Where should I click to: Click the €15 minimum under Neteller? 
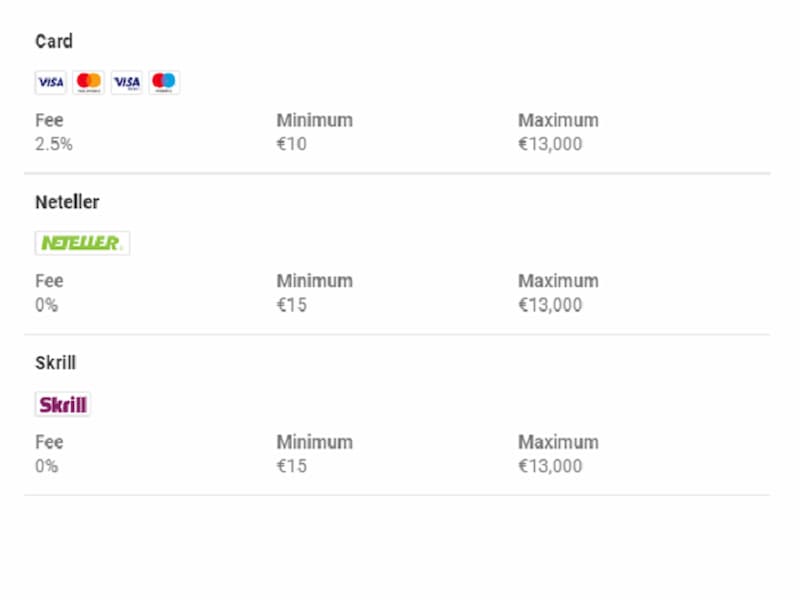[290, 304]
